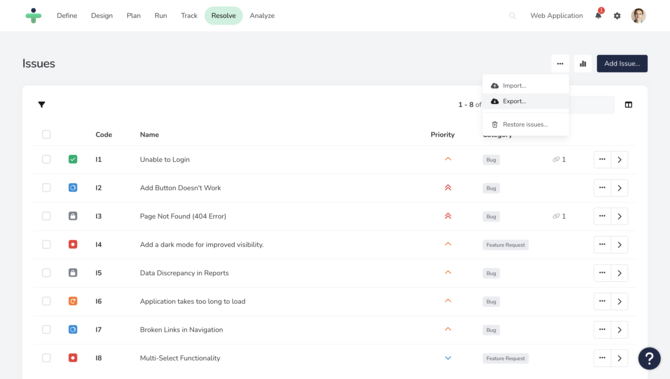The width and height of the screenshot is (670, 379).
Task: Expand issue I5 with its chevron arrow
Action: 619,273
